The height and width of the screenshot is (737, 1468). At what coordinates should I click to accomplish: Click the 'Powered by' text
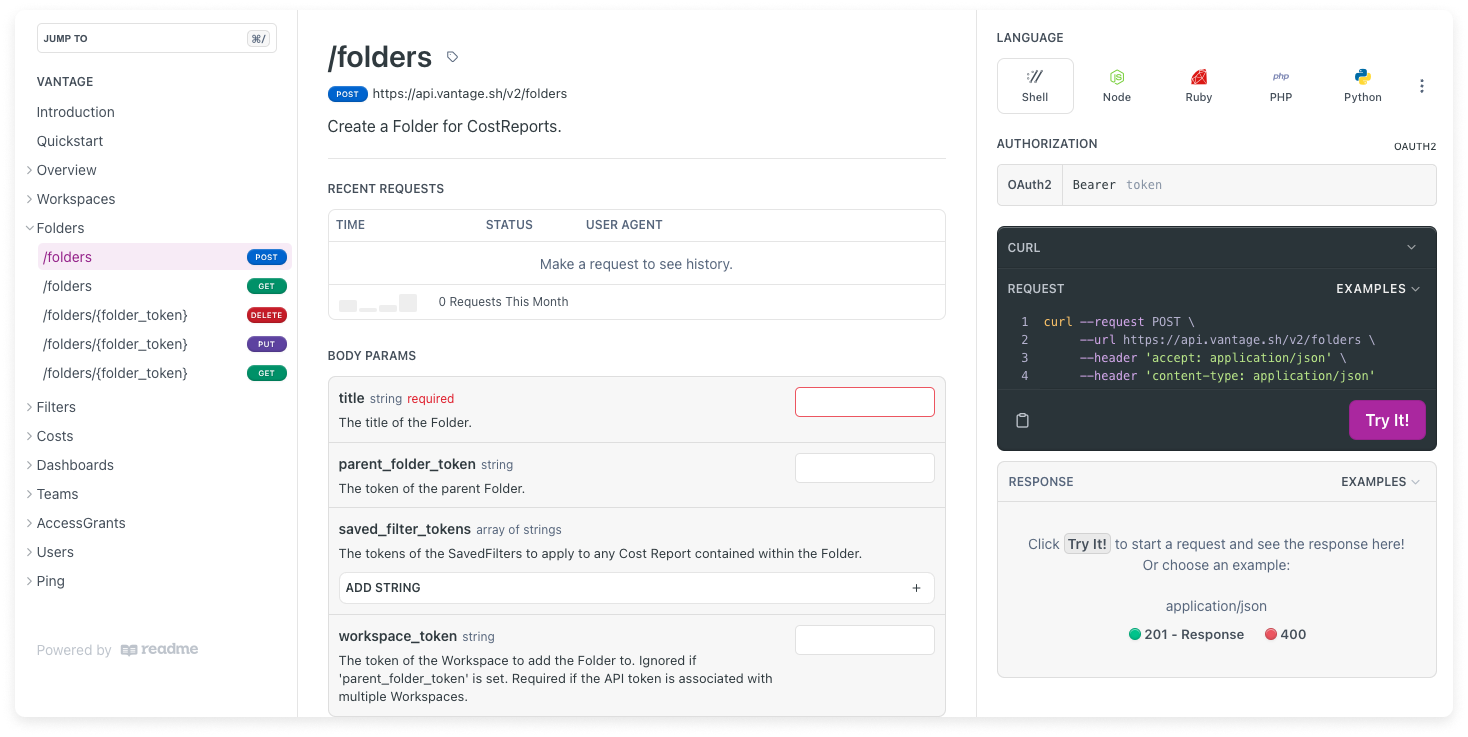coord(74,650)
